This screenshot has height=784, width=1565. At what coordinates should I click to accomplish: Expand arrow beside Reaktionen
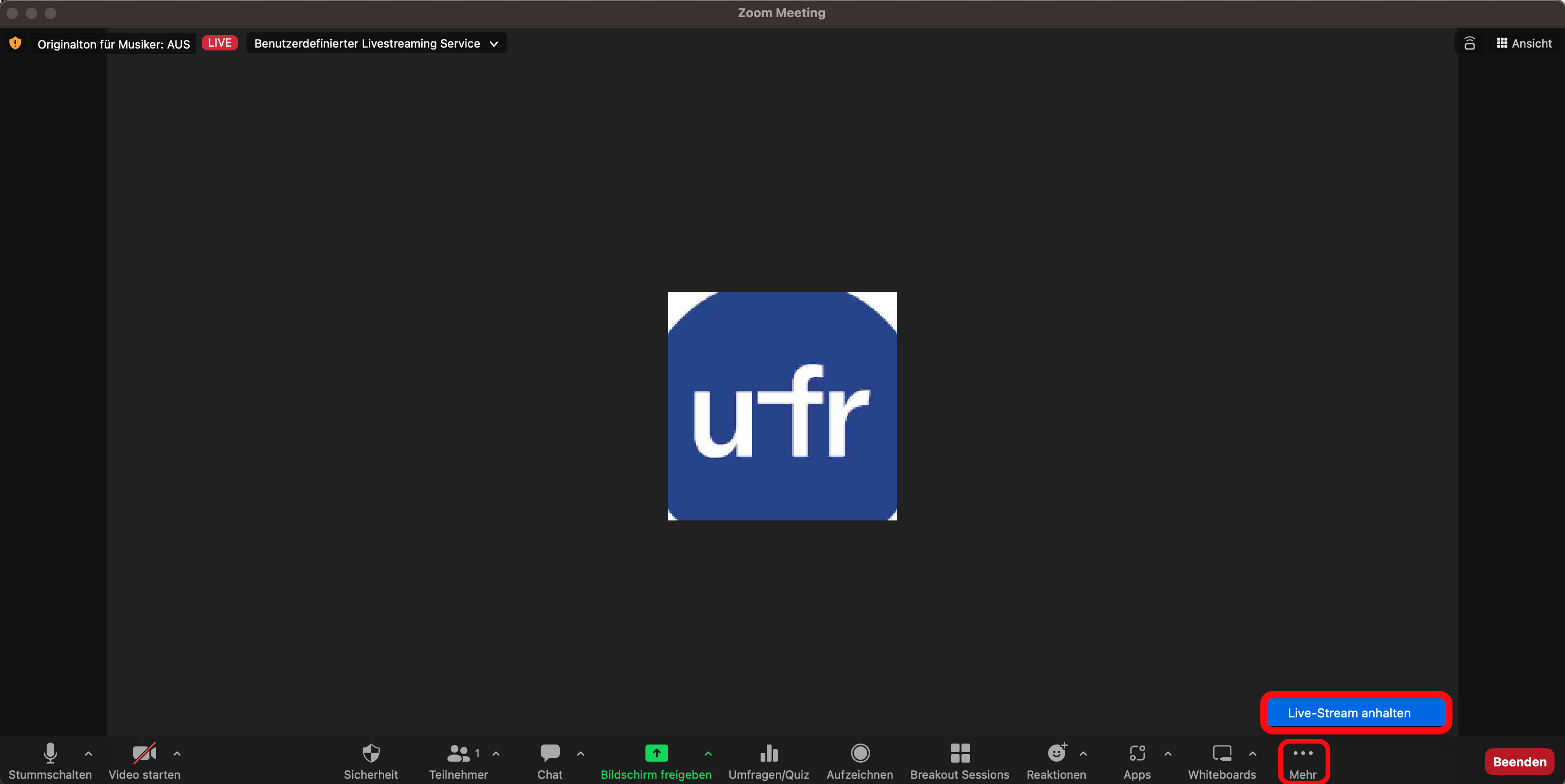tap(1083, 754)
